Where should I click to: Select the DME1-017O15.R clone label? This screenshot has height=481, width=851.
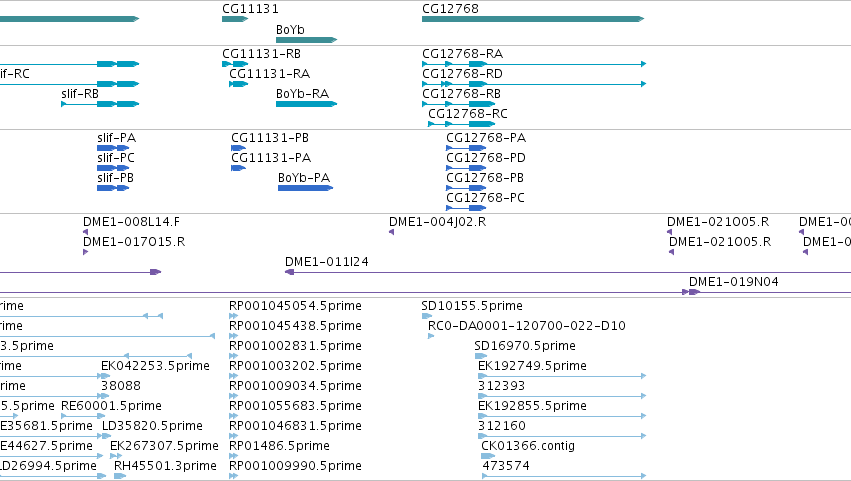(x=134, y=242)
